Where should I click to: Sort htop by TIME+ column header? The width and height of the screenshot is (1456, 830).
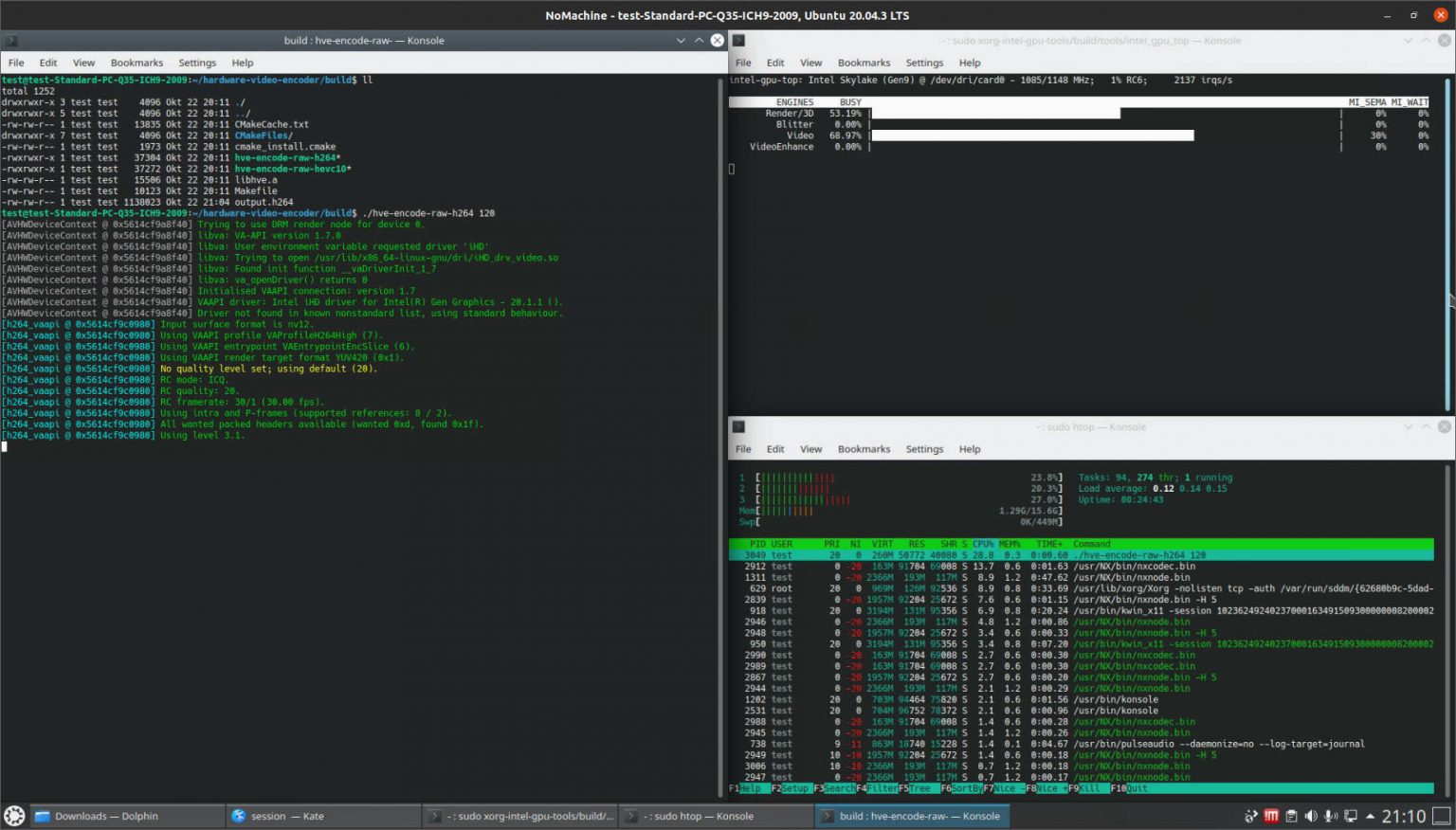pyautogui.click(x=1050, y=544)
